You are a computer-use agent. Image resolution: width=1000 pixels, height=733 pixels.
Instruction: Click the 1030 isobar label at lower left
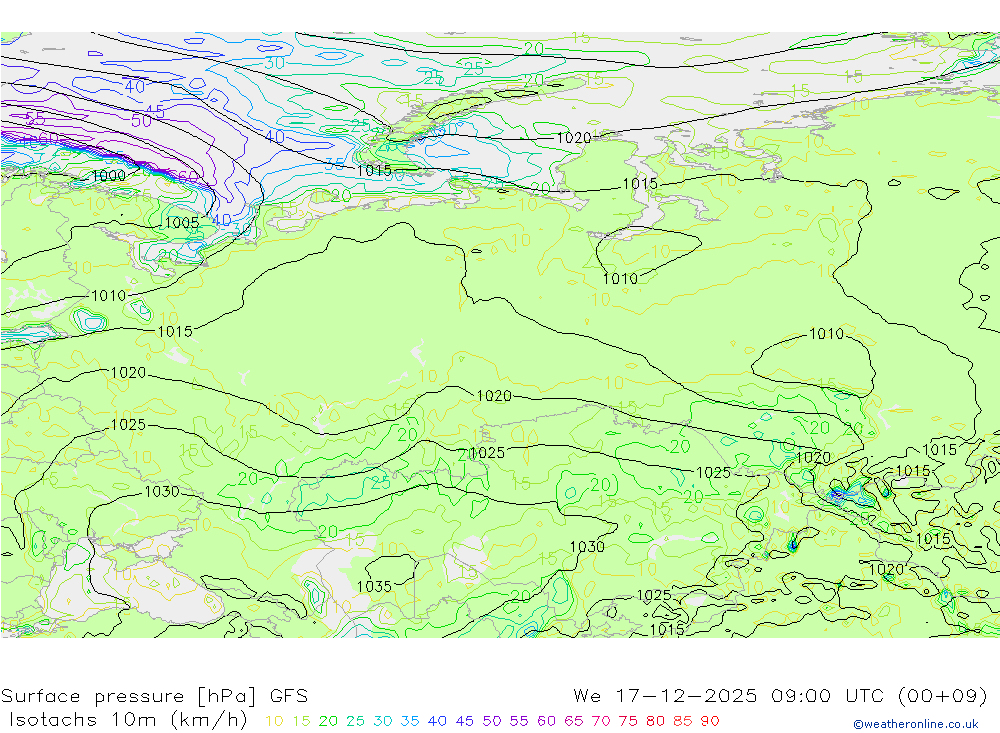point(162,491)
